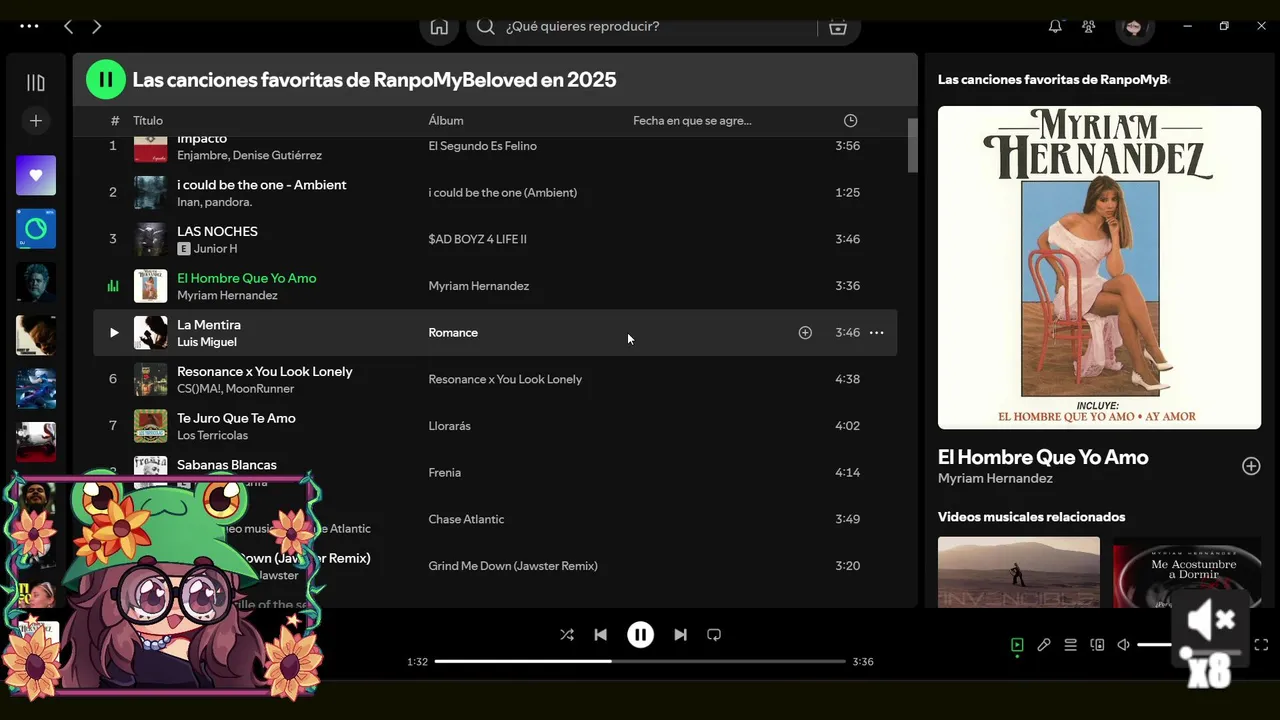Toggle repeat mode

tap(714, 634)
